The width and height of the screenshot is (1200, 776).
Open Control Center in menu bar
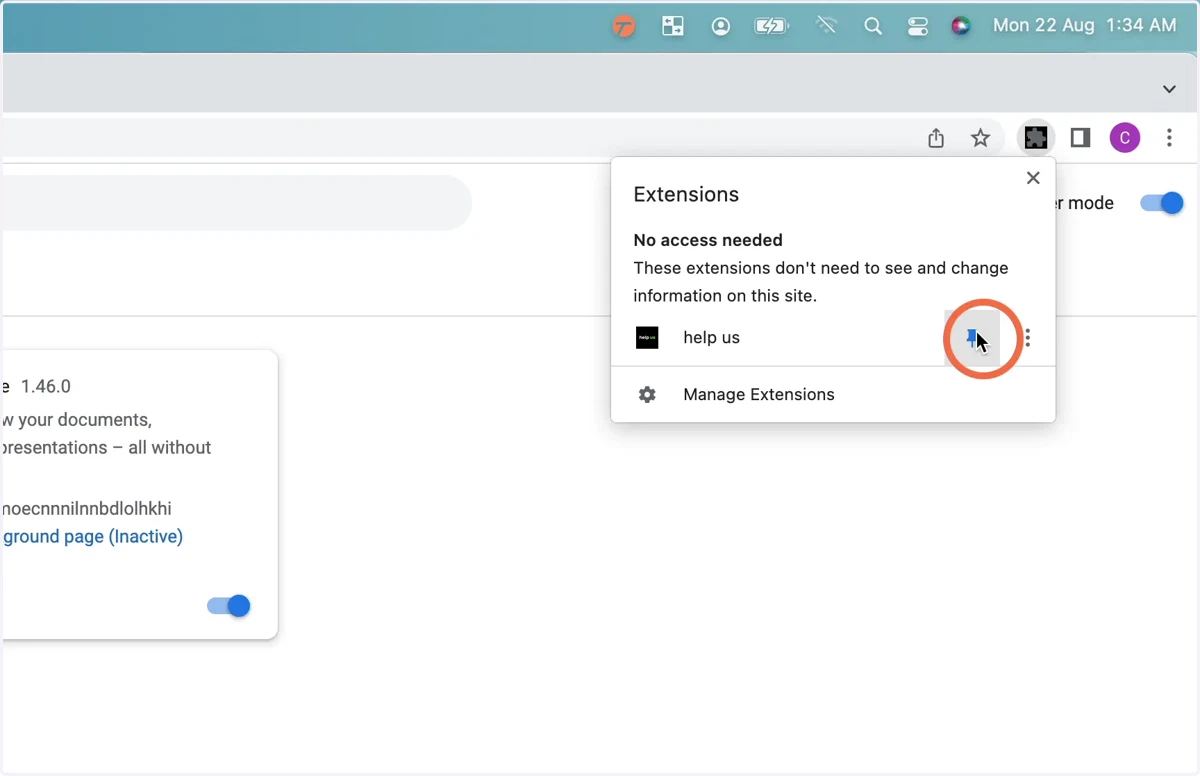coord(918,26)
